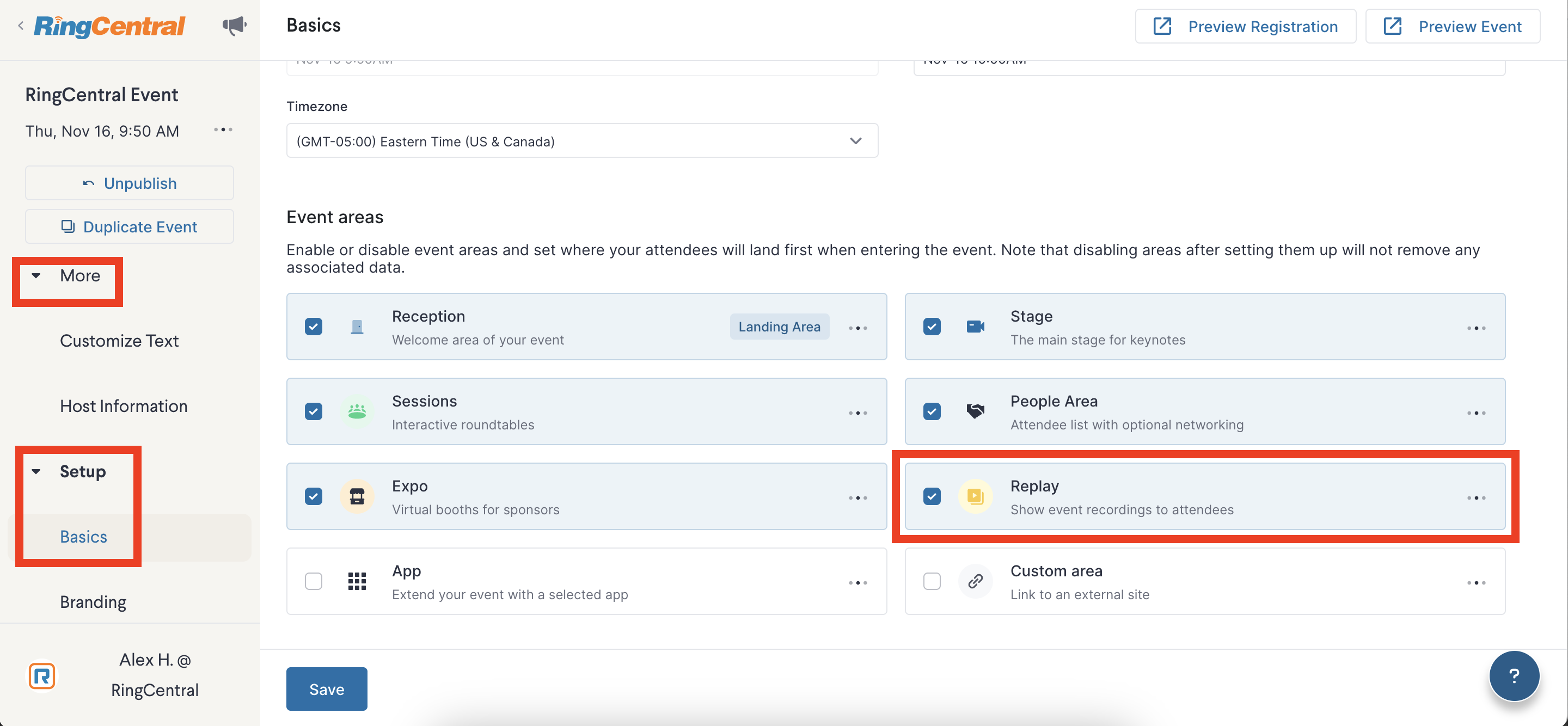Click the People Area handshake icon
The height and width of the screenshot is (726, 1568).
[975, 412]
